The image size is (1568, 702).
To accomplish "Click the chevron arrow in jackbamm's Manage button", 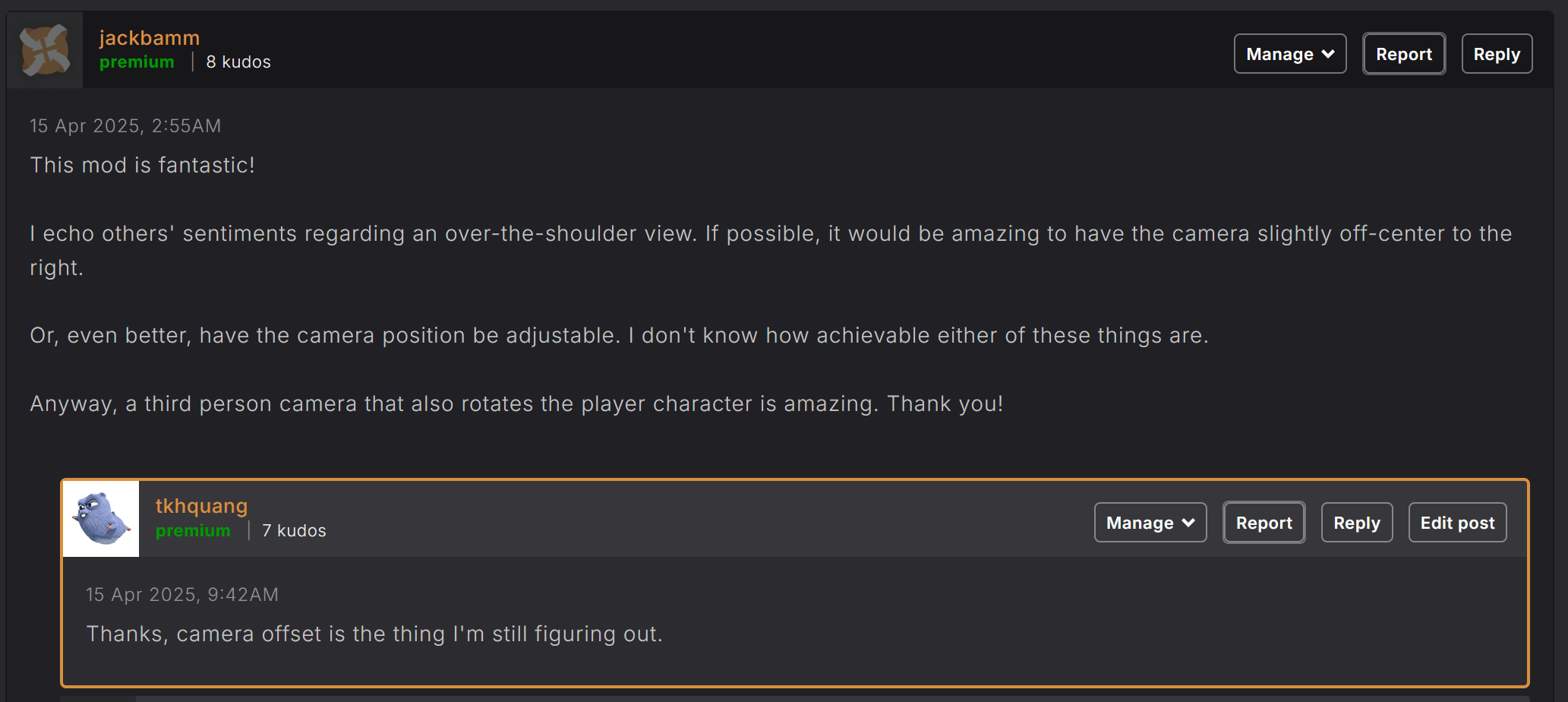I will tap(1328, 54).
